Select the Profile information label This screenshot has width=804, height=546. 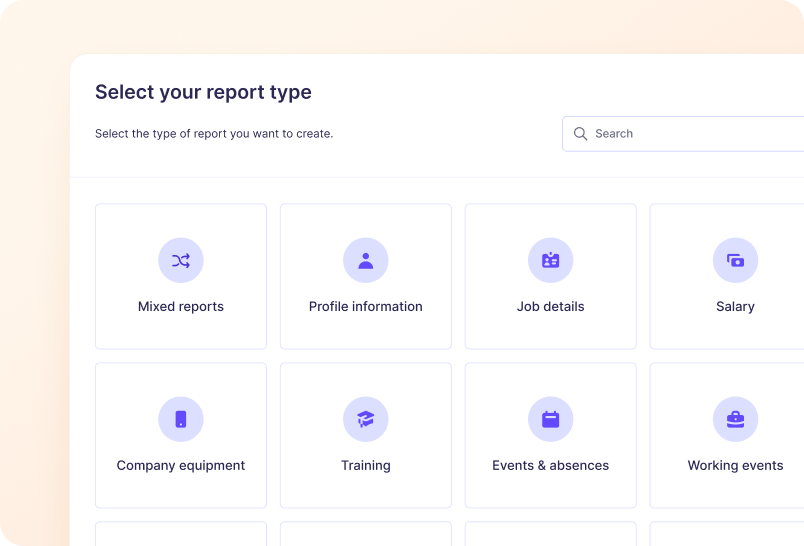point(366,307)
